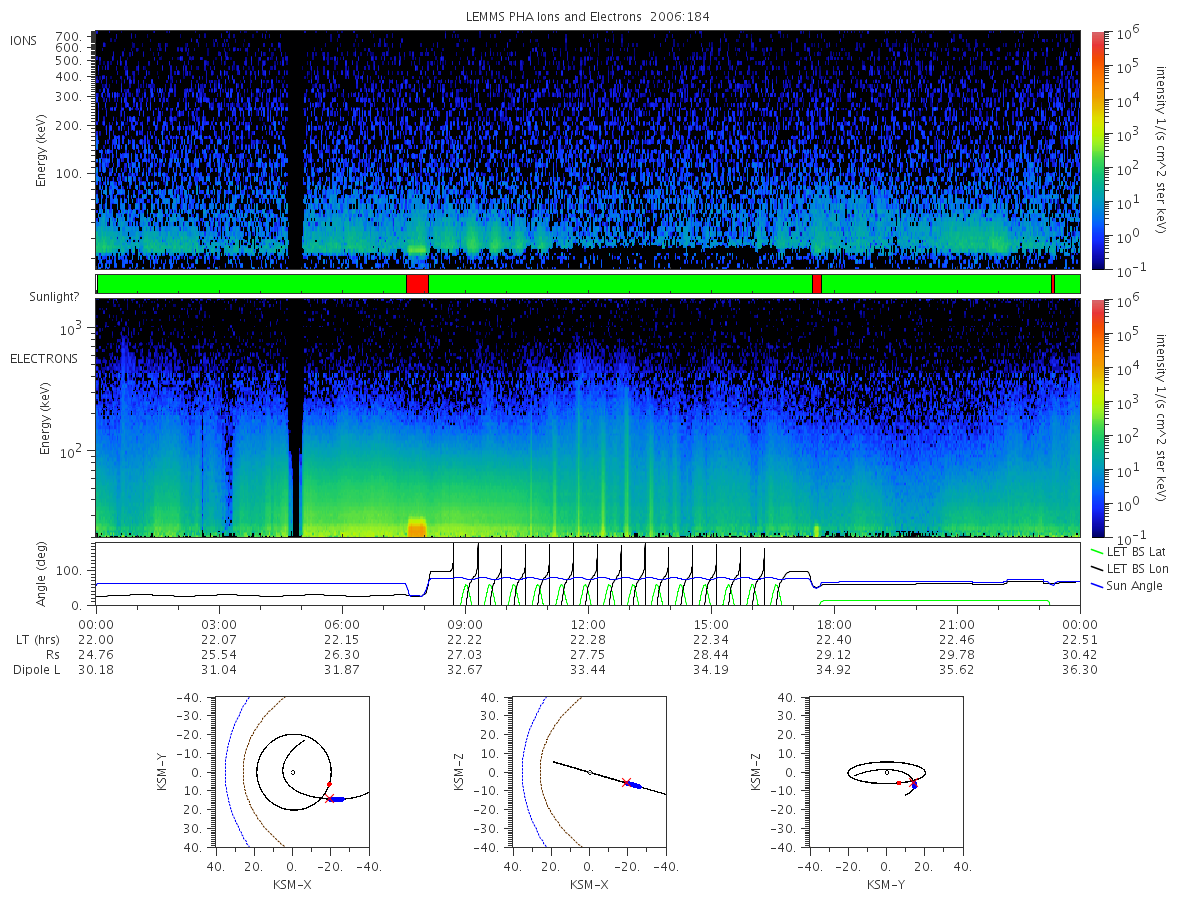Click the thin red marker near end of Sunlight bar

tap(1053, 284)
